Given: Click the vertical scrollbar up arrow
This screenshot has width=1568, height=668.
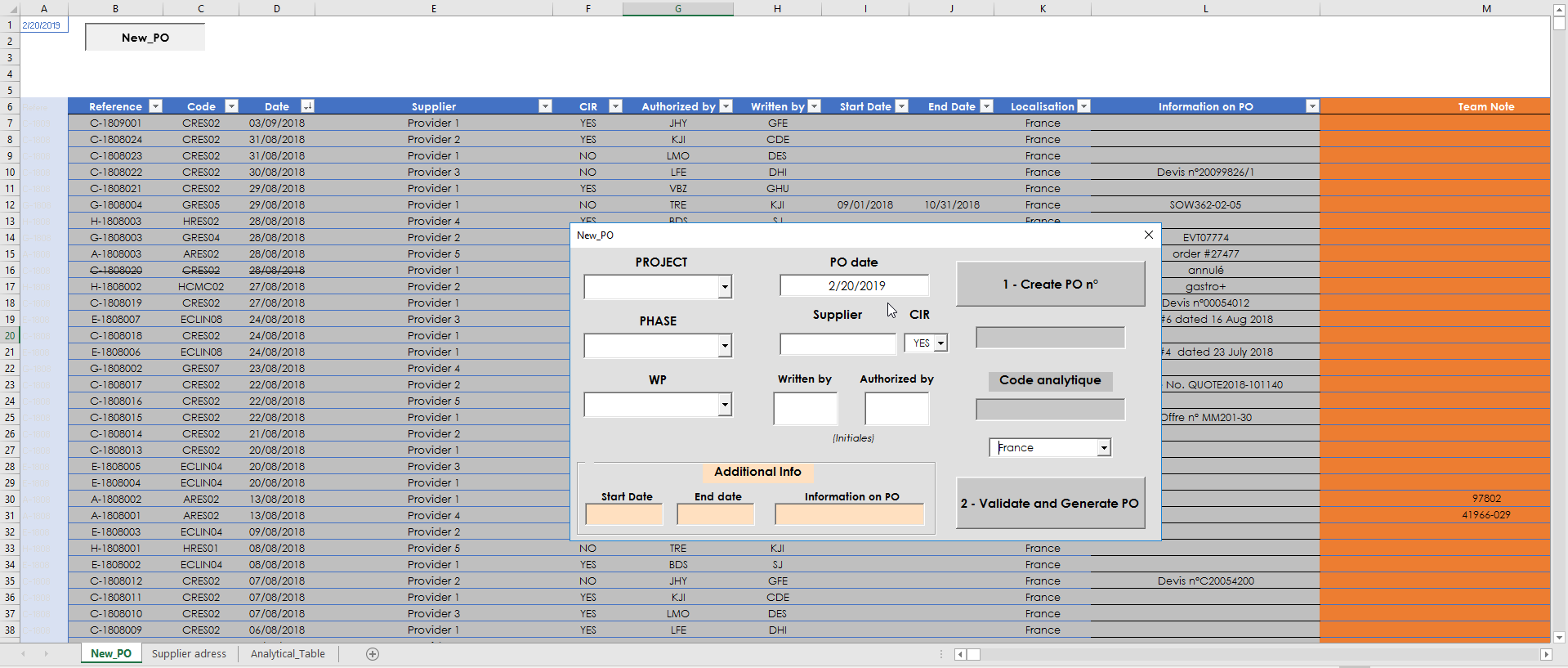Looking at the screenshot, I should [x=1559, y=9].
